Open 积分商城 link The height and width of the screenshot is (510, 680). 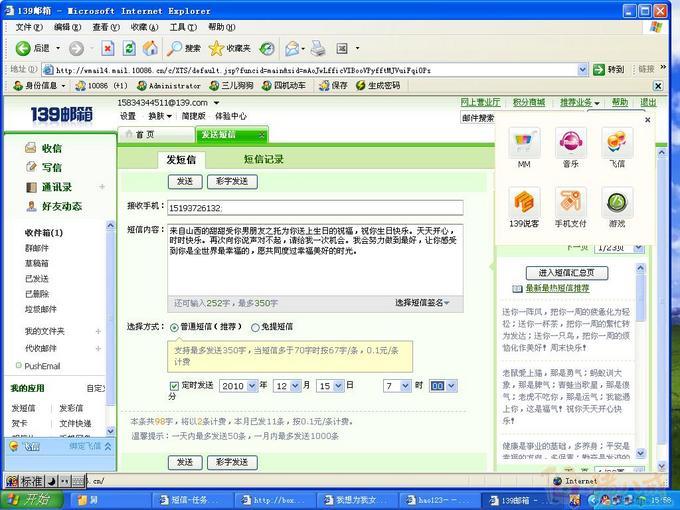[529, 102]
